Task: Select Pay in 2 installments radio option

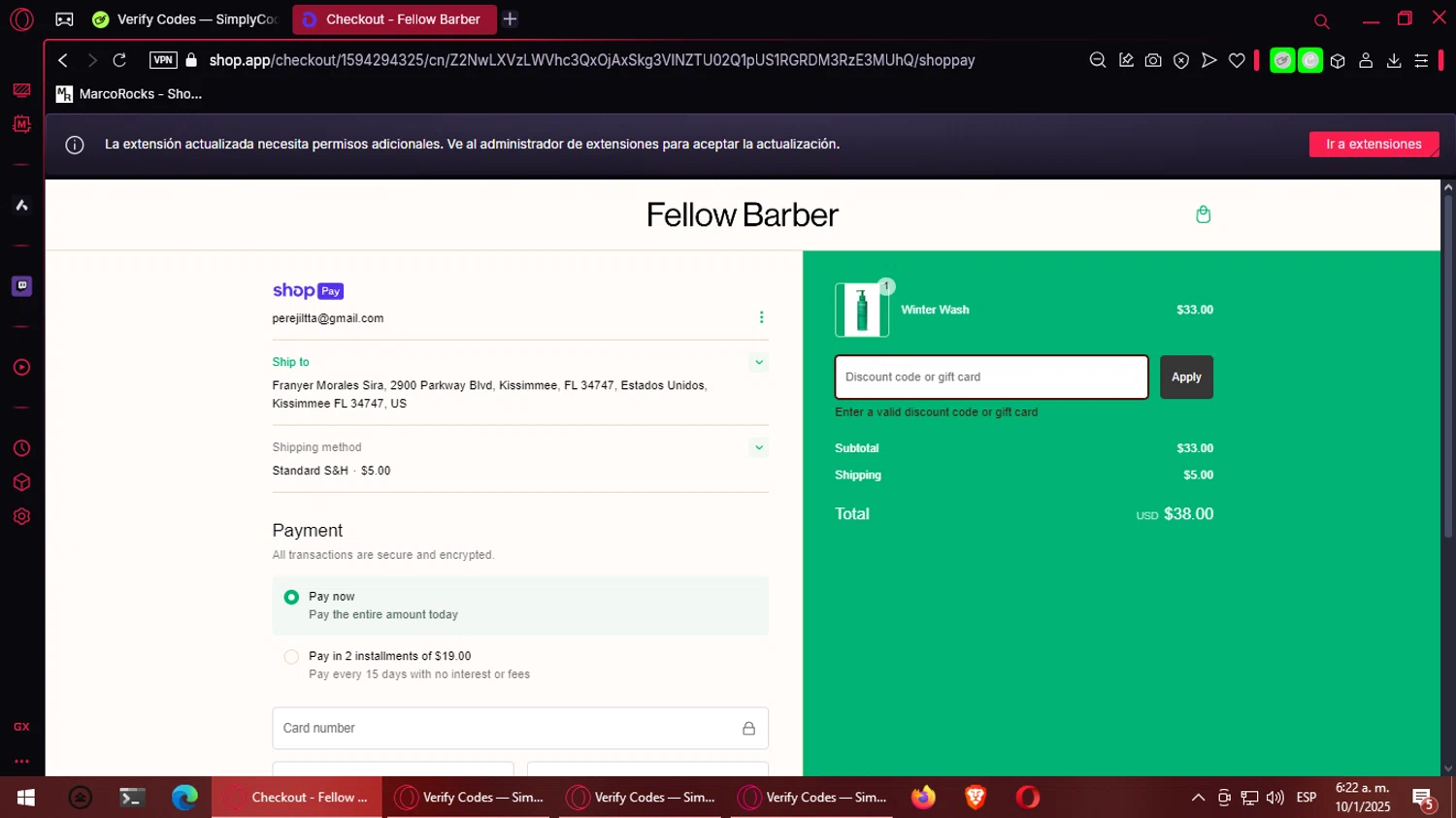Action: pyautogui.click(x=291, y=657)
